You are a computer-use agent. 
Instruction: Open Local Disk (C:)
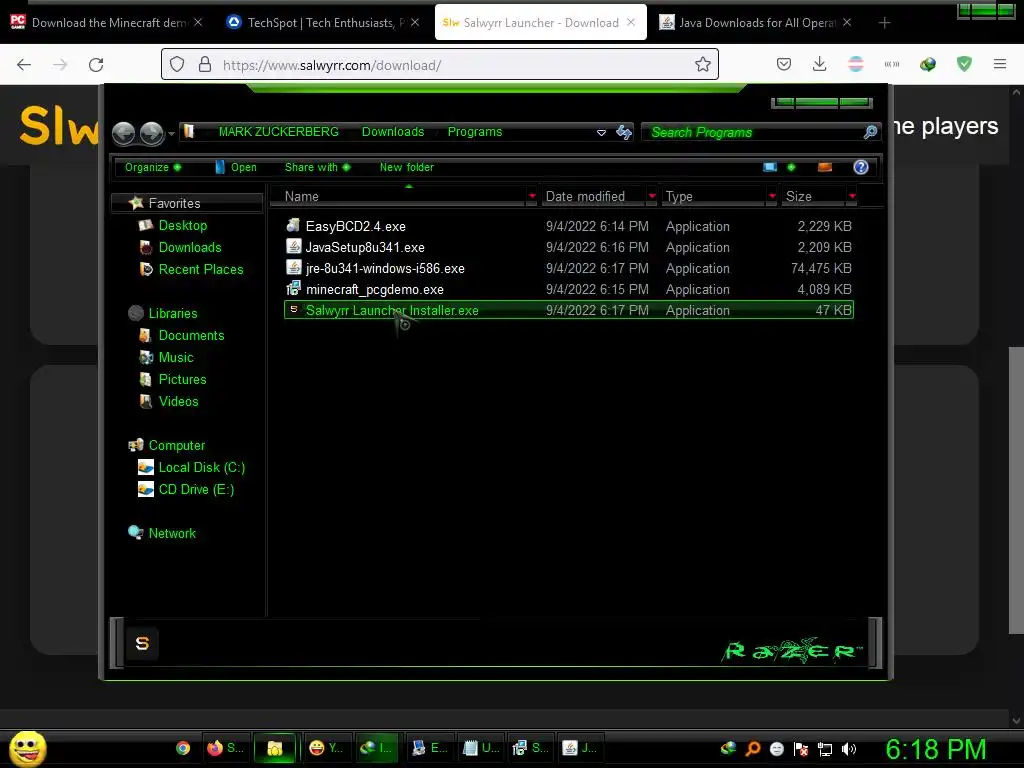pyautogui.click(x=201, y=468)
